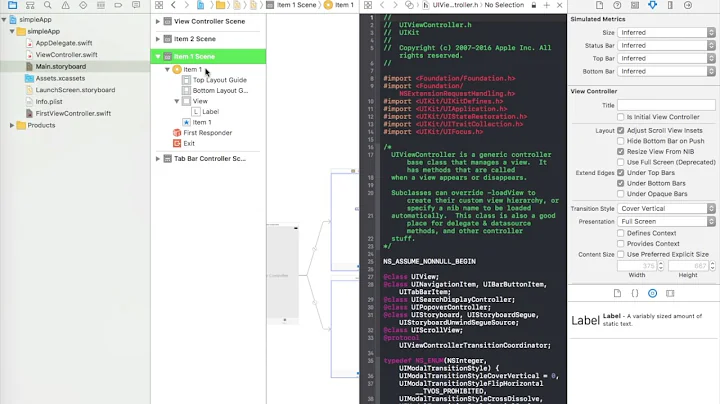Click the assistant editor lock icon
This screenshot has width=720, height=404.
[534, 5]
